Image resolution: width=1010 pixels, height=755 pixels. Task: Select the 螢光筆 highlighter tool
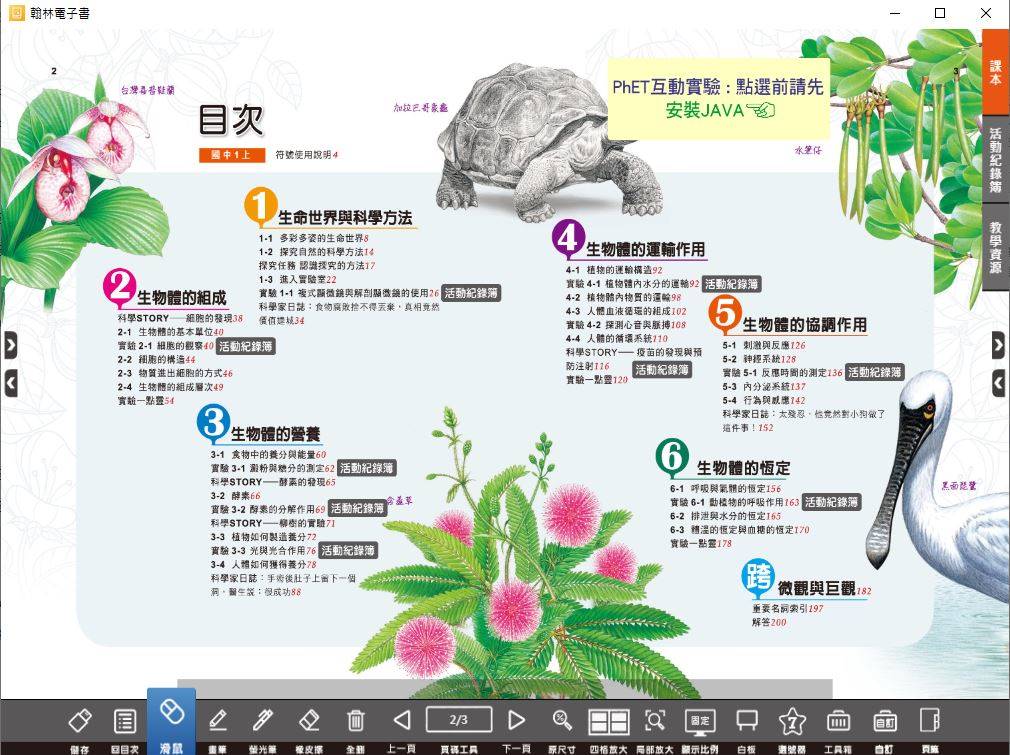[x=262, y=720]
